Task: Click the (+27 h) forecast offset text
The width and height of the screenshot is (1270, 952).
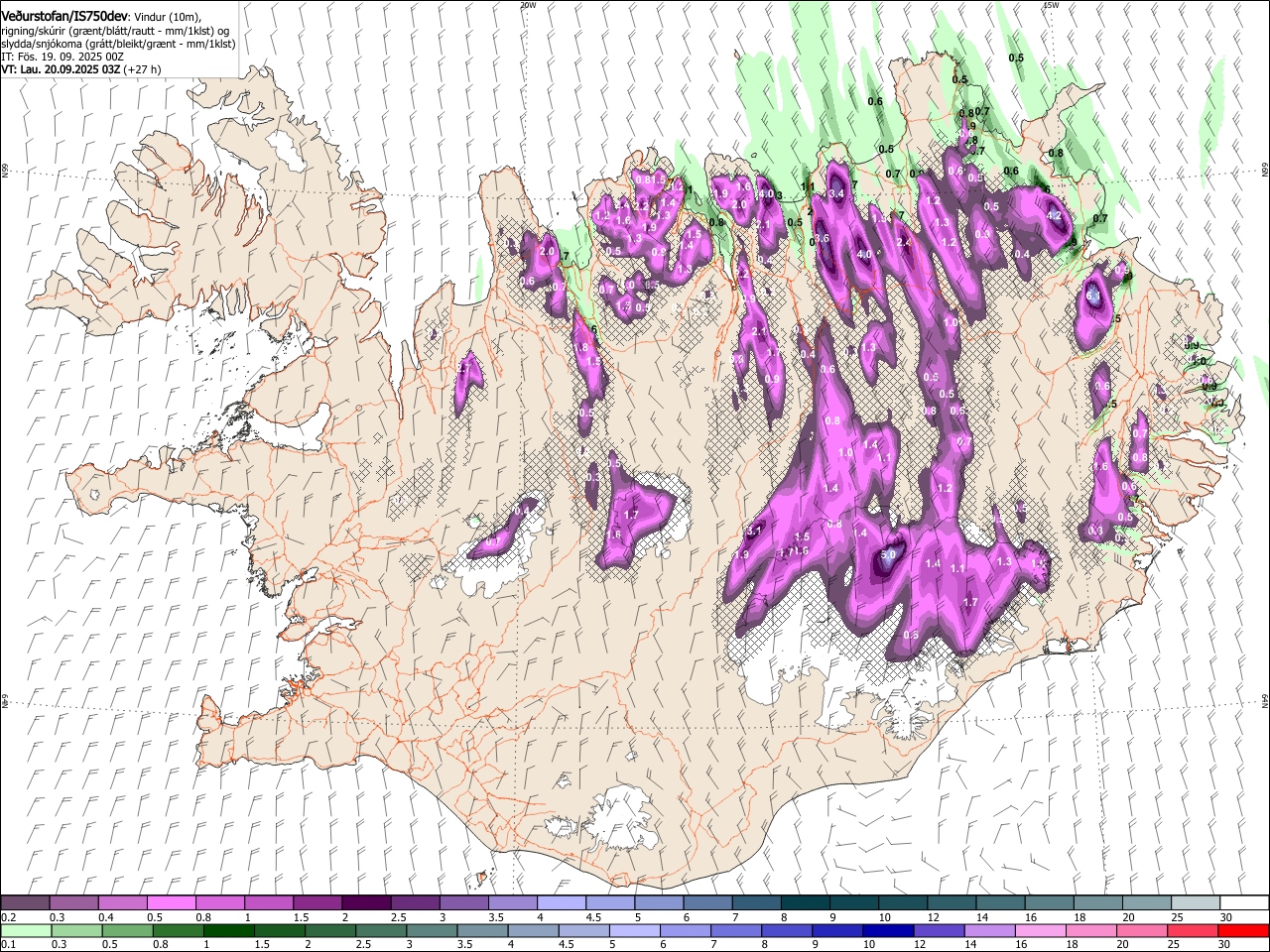Action: pyautogui.click(x=142, y=69)
